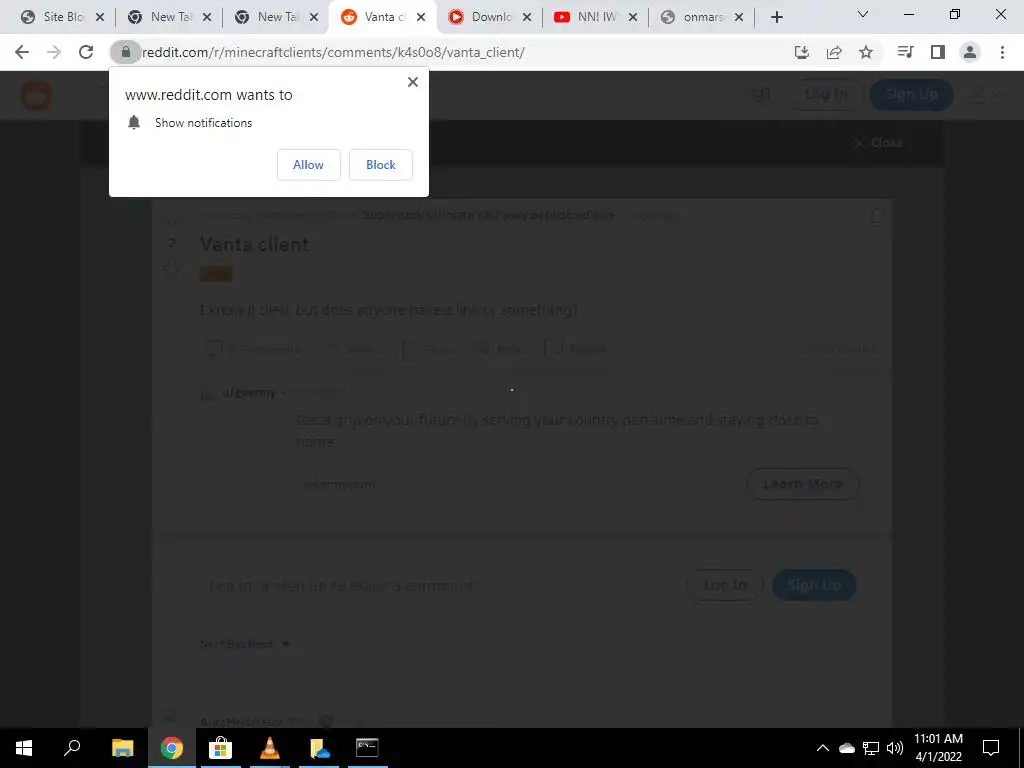This screenshot has width=1024, height=768.
Task: Open the Chrome profile avatar
Action: [x=970, y=52]
